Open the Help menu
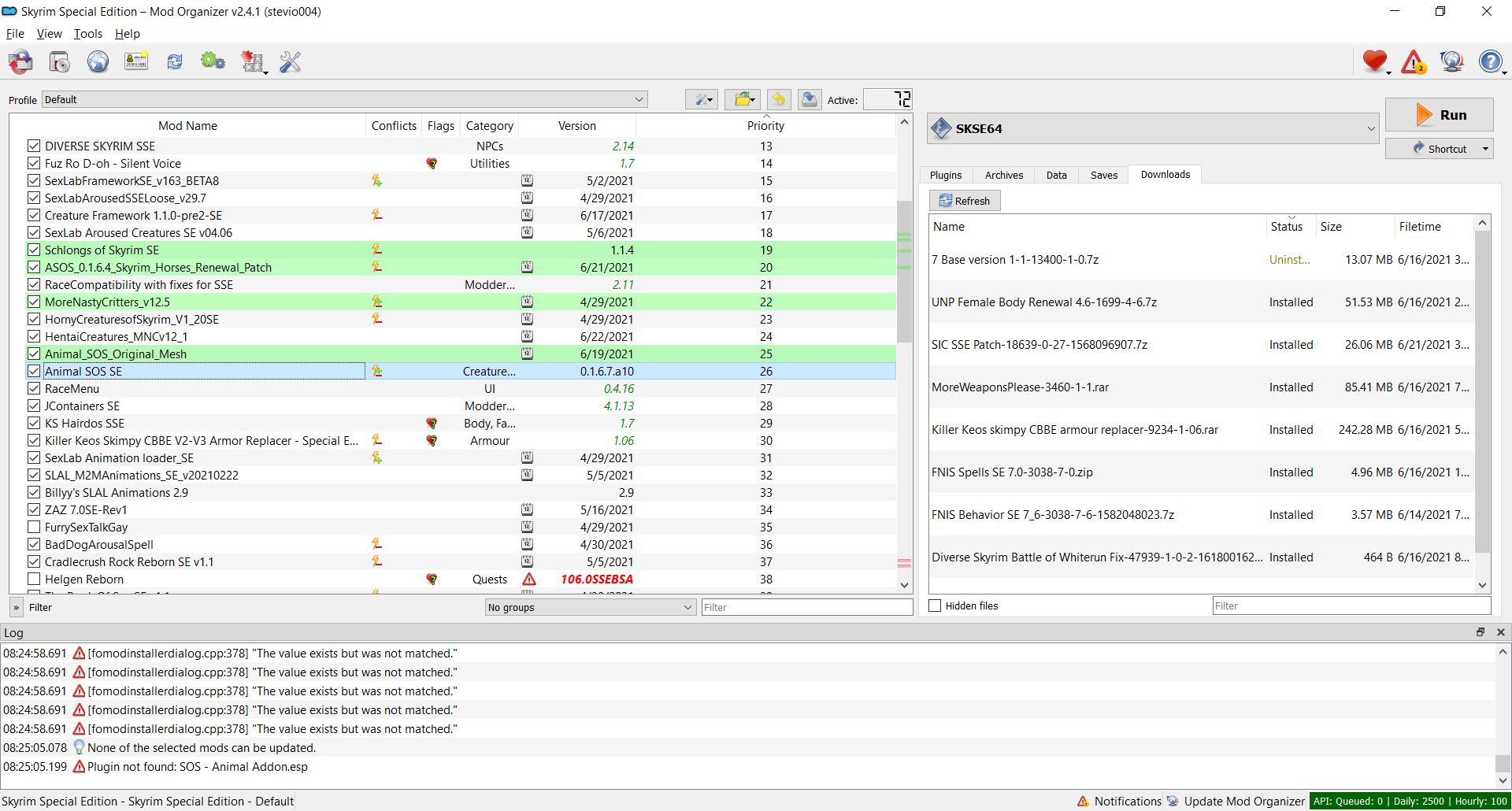Image resolution: width=1512 pixels, height=811 pixels. coord(128,34)
